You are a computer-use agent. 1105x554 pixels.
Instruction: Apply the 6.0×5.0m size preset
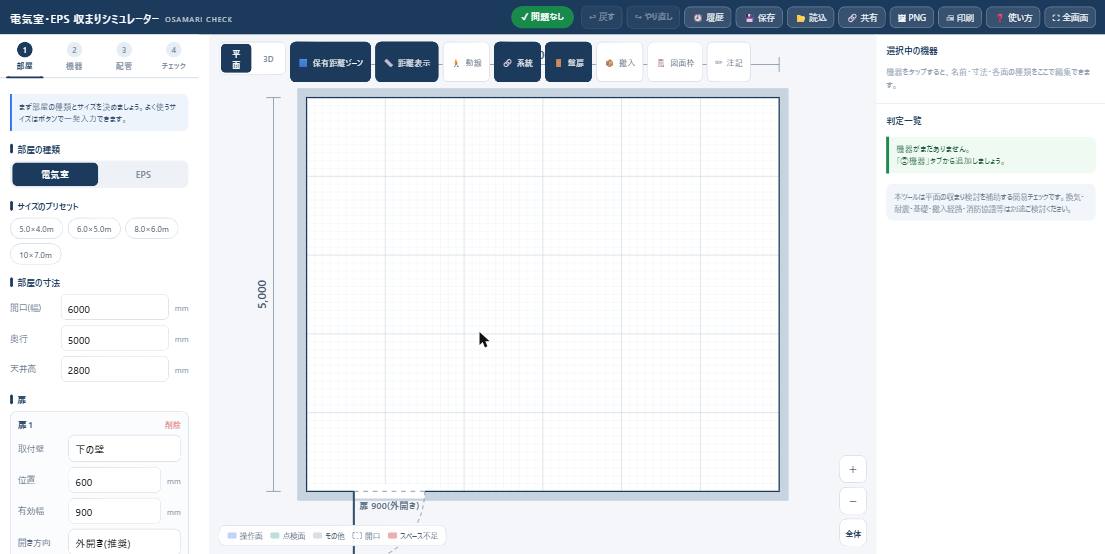94,229
